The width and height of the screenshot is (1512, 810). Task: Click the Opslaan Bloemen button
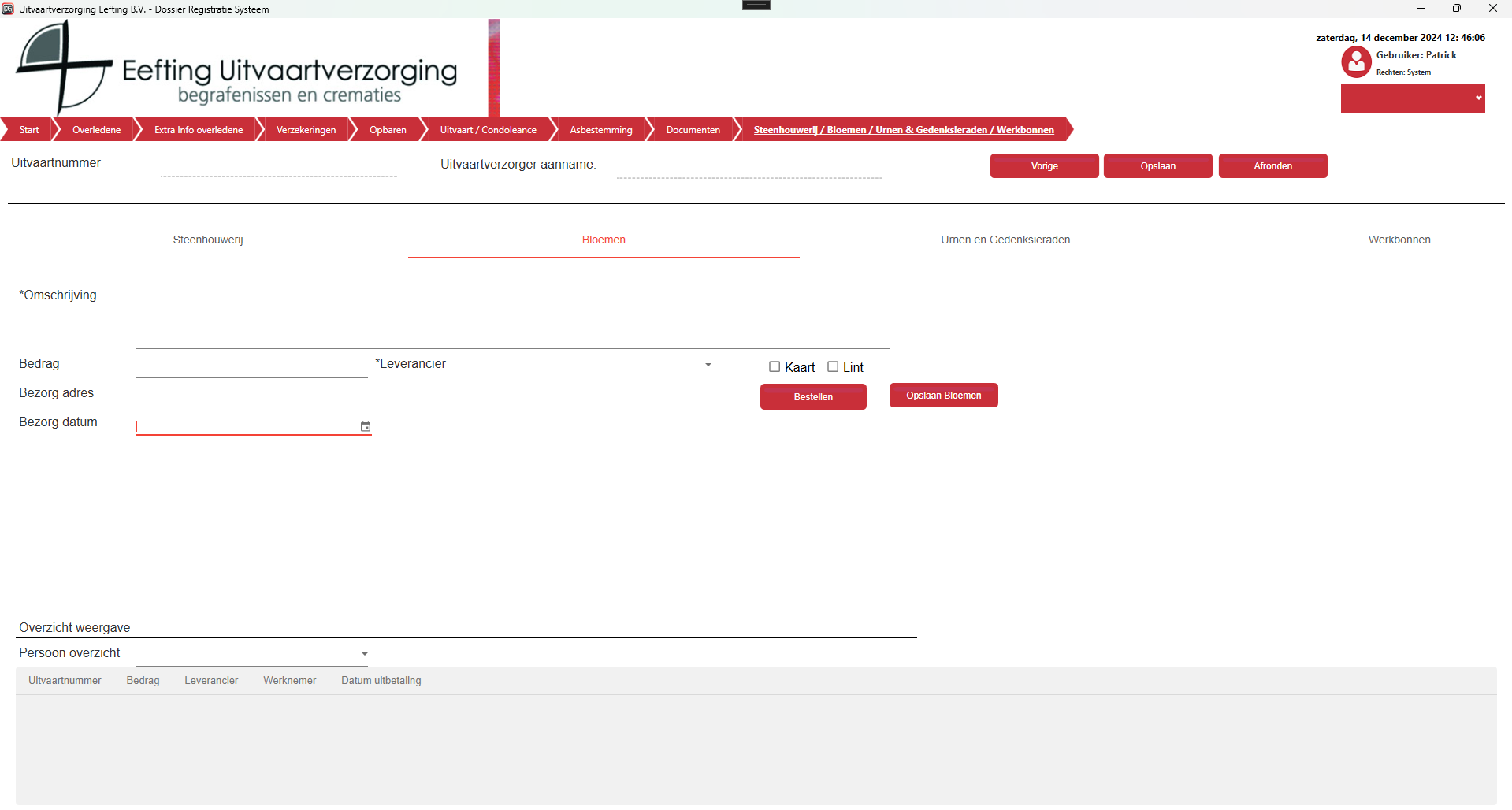pyautogui.click(x=943, y=396)
